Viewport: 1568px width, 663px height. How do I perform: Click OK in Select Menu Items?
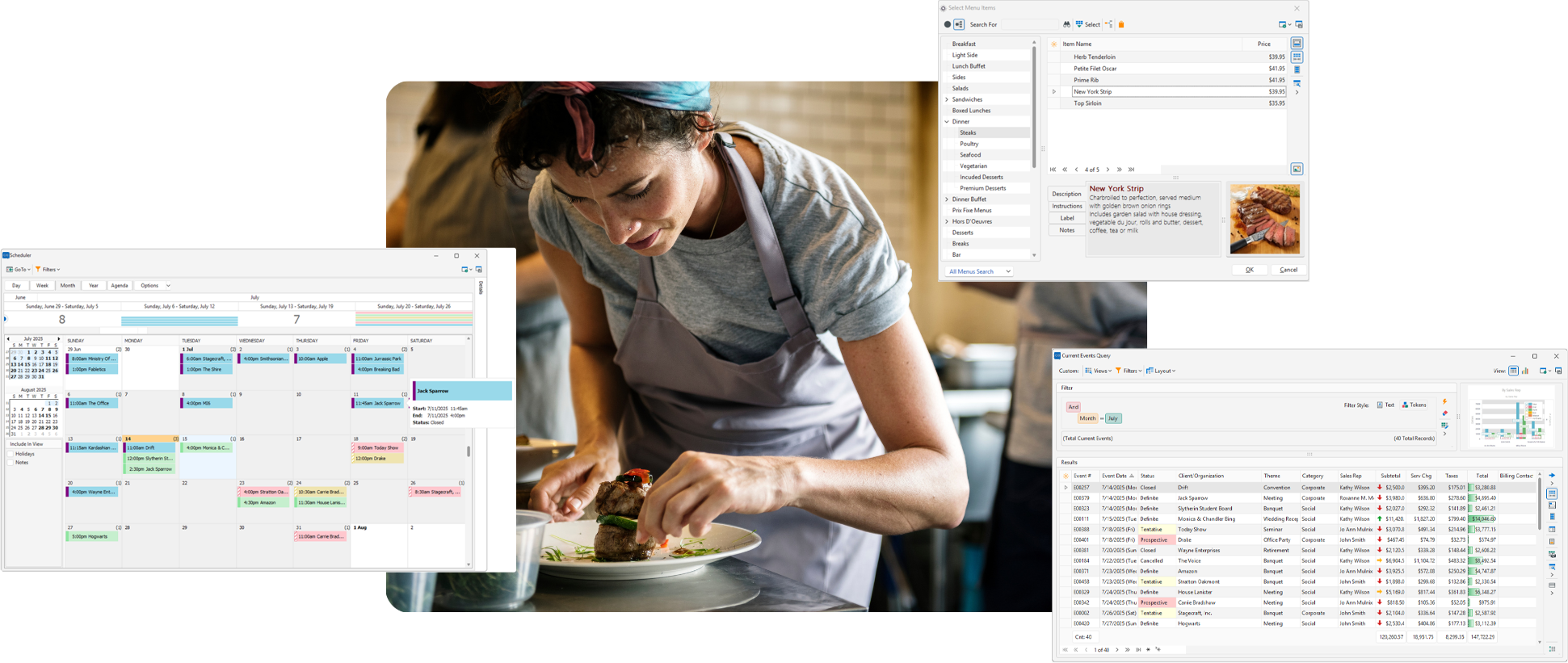(1249, 270)
